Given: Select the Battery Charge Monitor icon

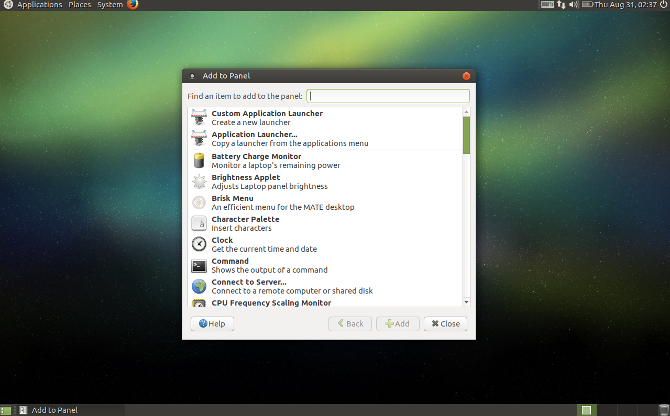Looking at the screenshot, I should (199, 160).
